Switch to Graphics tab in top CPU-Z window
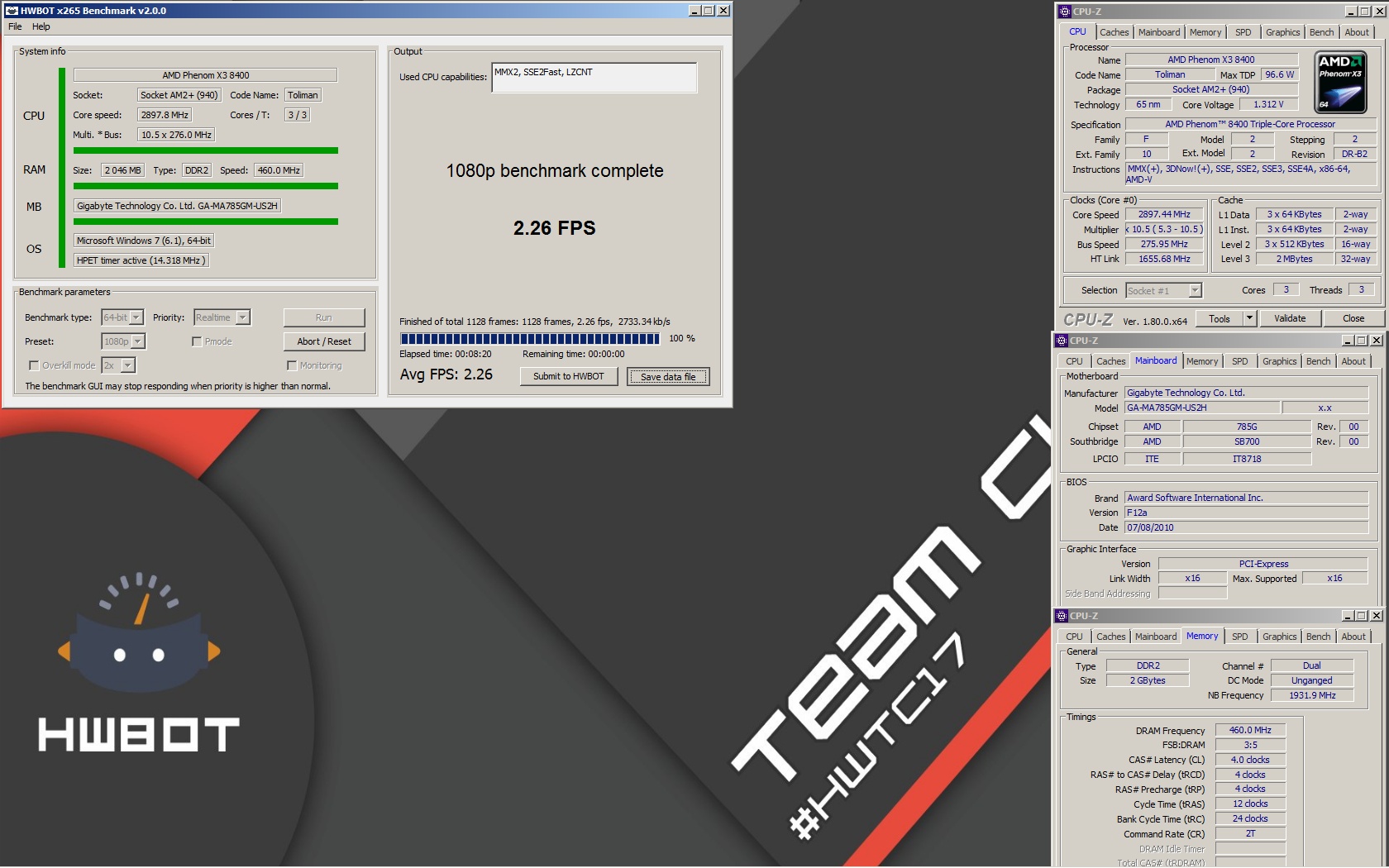 (1282, 32)
